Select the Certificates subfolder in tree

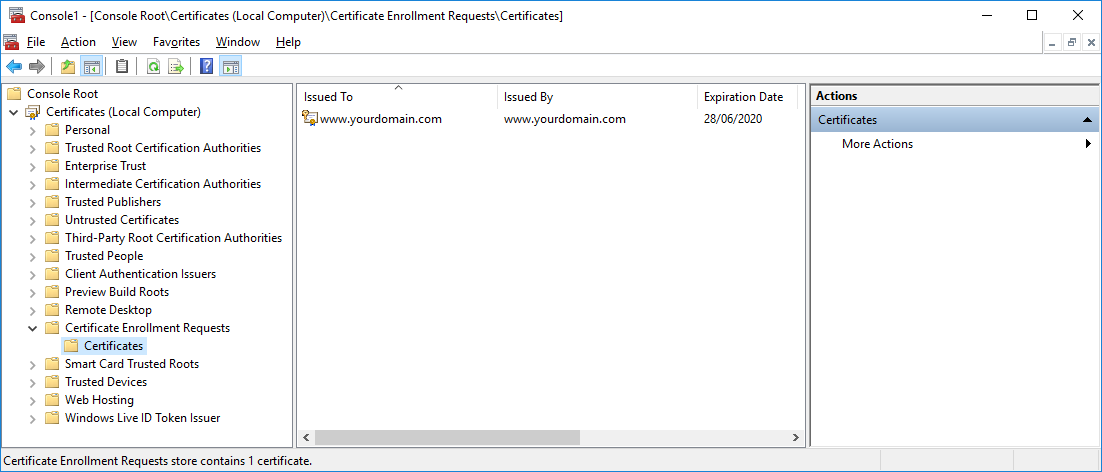click(113, 346)
